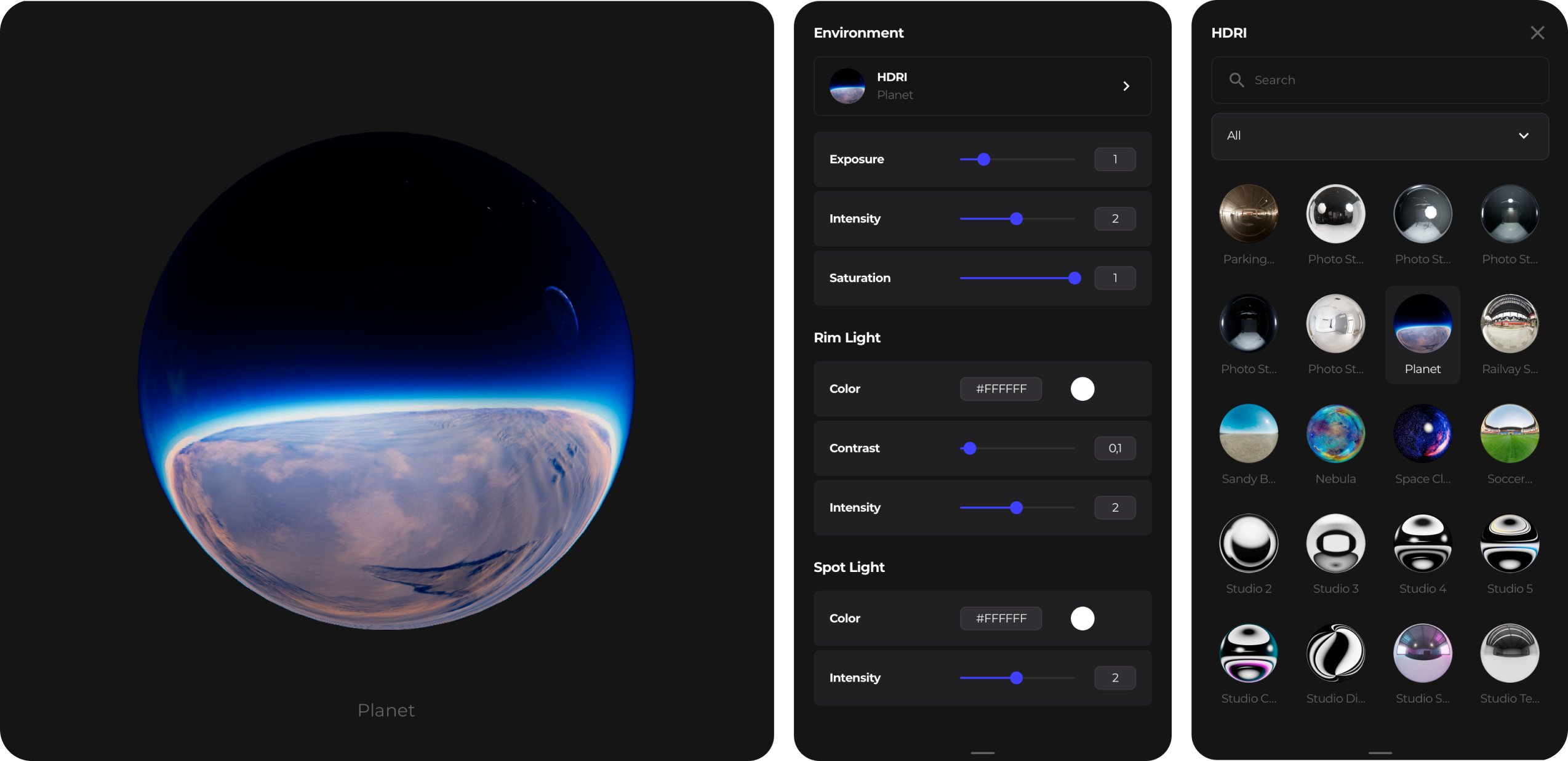Image resolution: width=1568 pixels, height=761 pixels.
Task: Apply the Parking garage HDRI preset
Action: 1249,214
